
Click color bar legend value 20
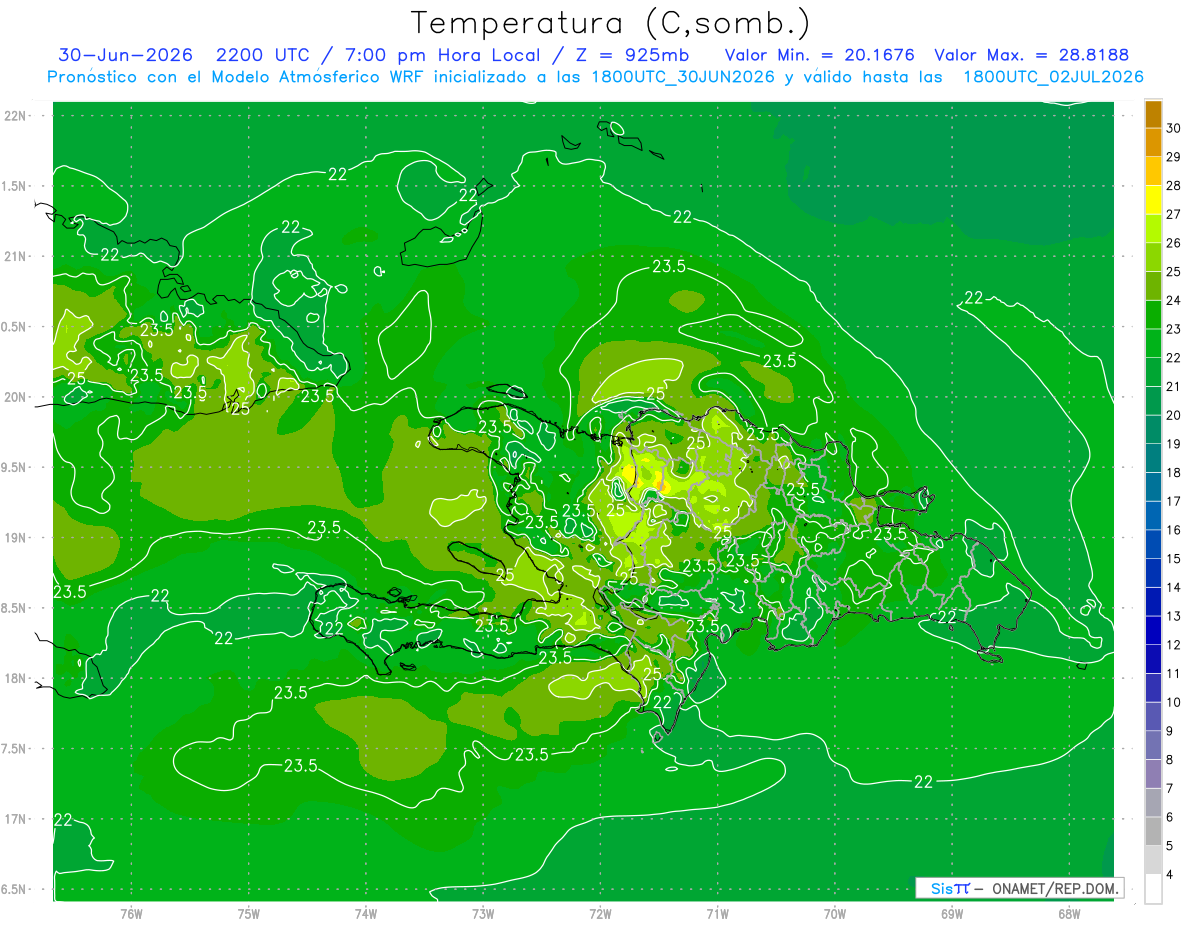click(1174, 415)
